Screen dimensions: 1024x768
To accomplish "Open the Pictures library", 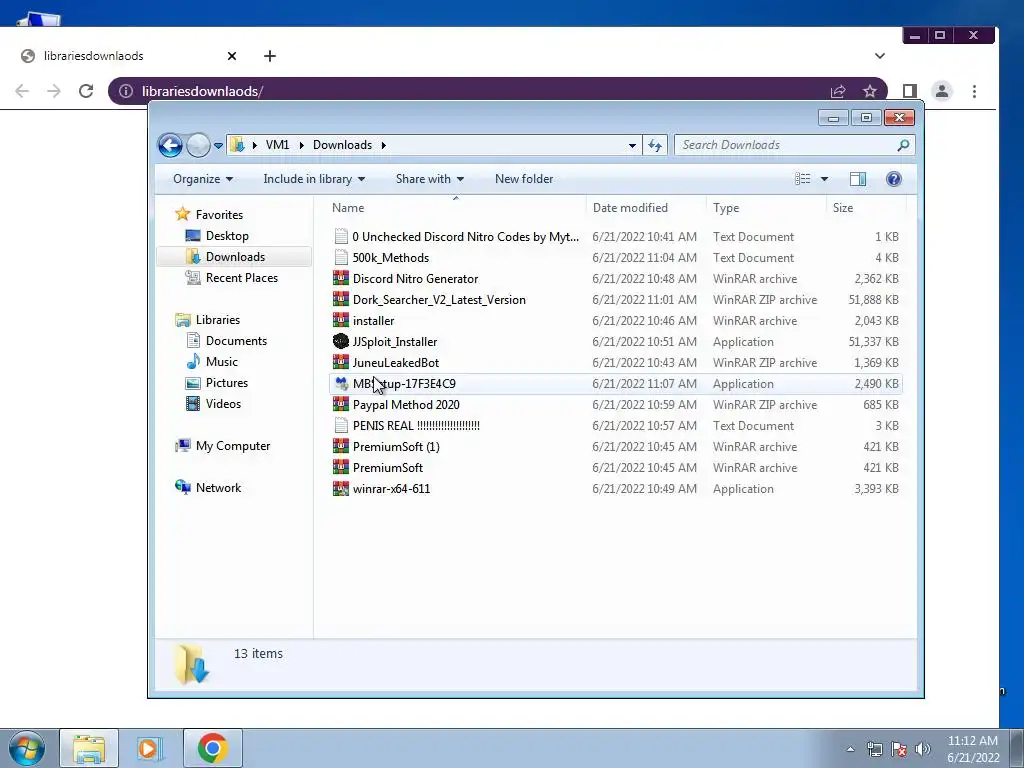I will click(227, 383).
